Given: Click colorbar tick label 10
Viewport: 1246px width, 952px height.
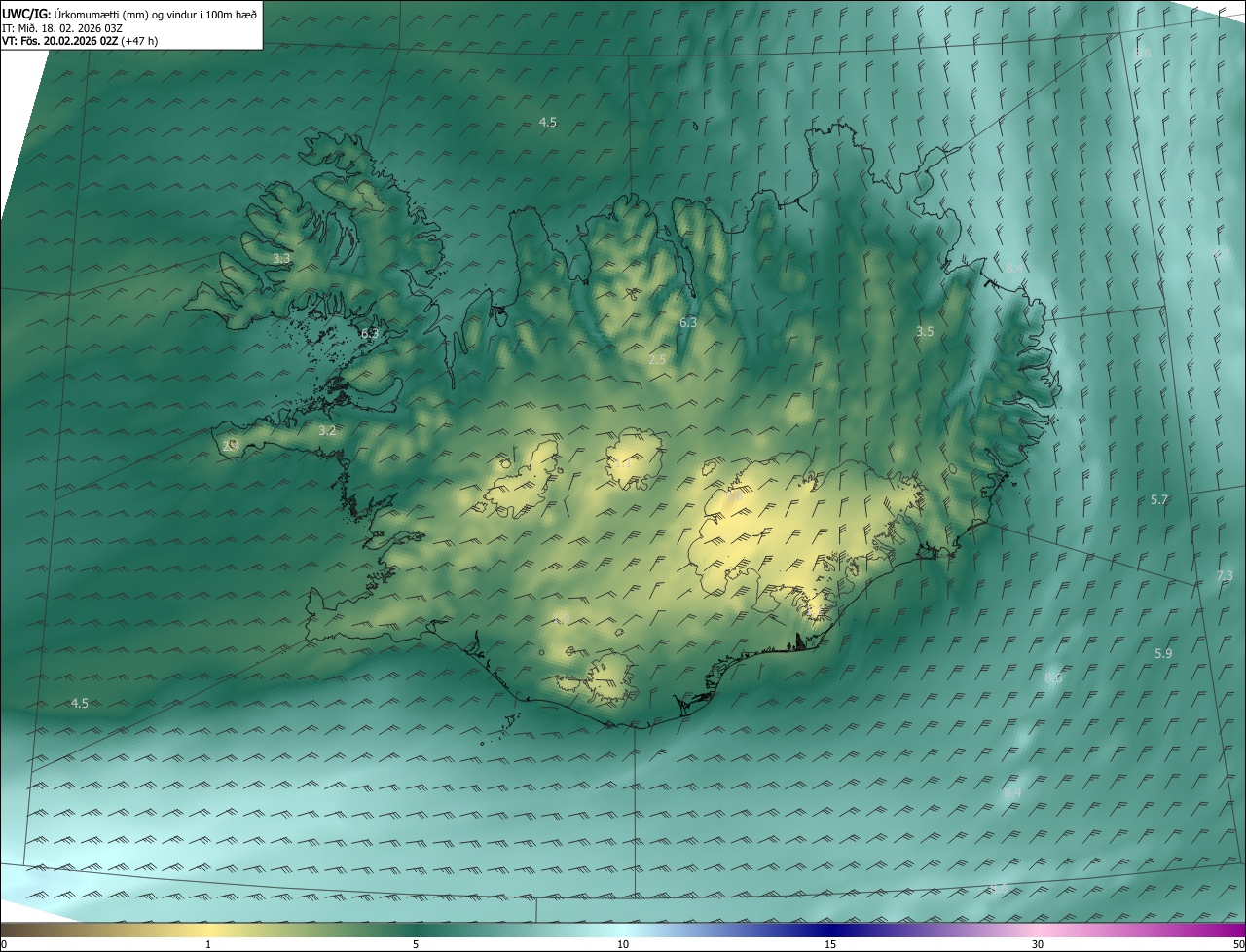Looking at the screenshot, I should pos(623,945).
